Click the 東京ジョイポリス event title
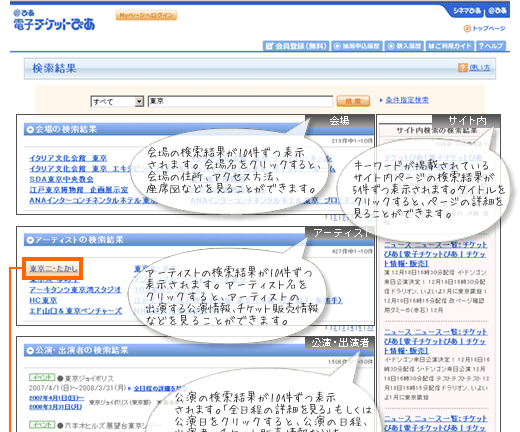 point(89,379)
